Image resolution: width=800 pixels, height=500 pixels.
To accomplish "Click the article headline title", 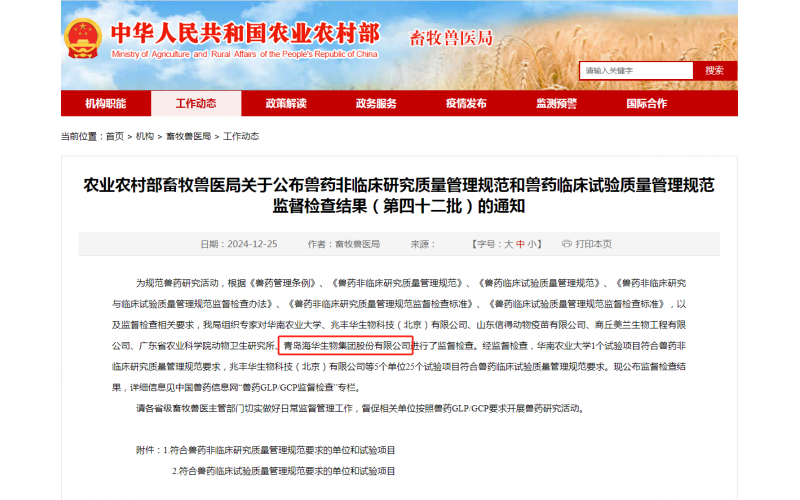I will [x=399, y=195].
